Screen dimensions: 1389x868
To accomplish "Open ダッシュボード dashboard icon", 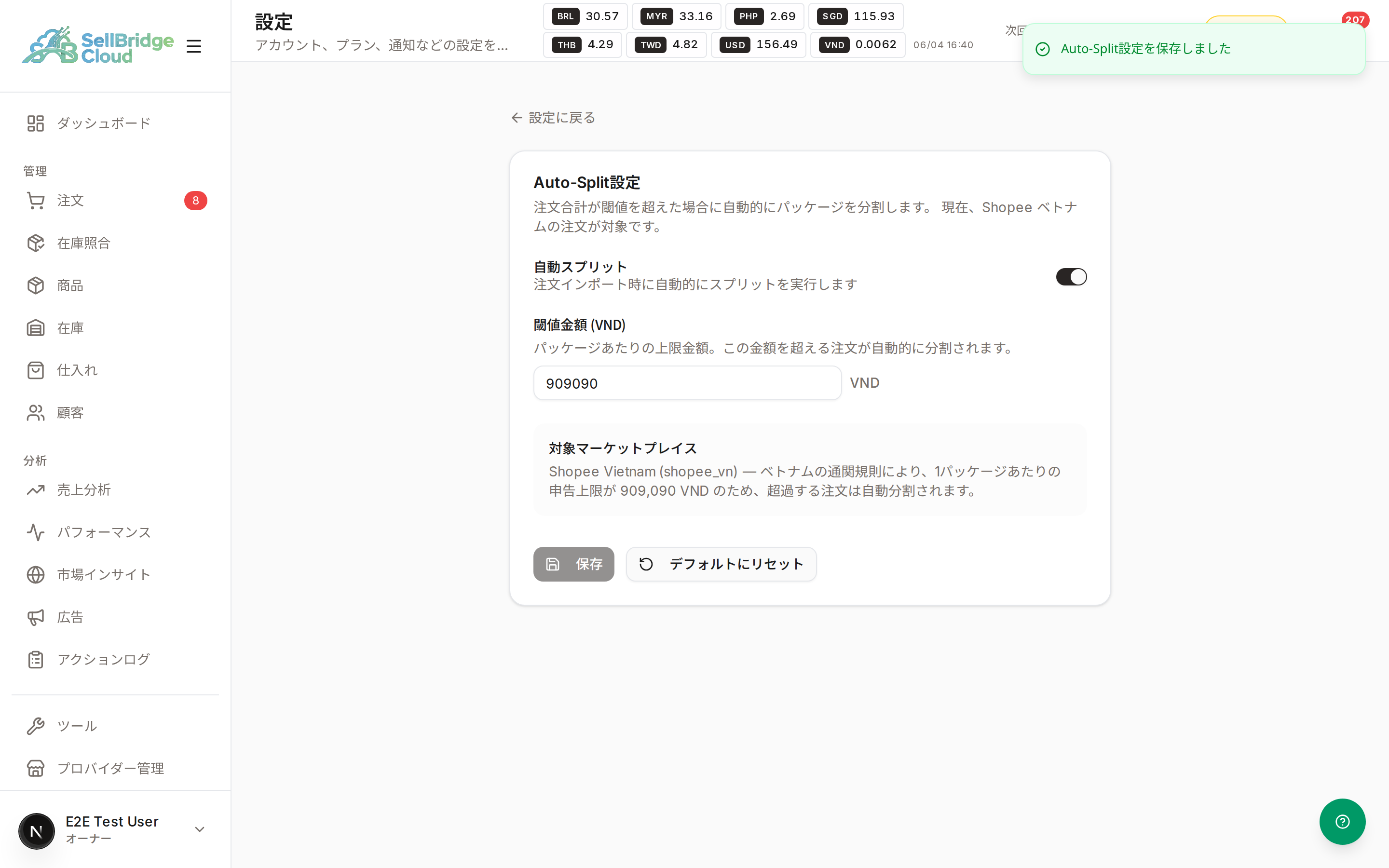I will click(36, 123).
